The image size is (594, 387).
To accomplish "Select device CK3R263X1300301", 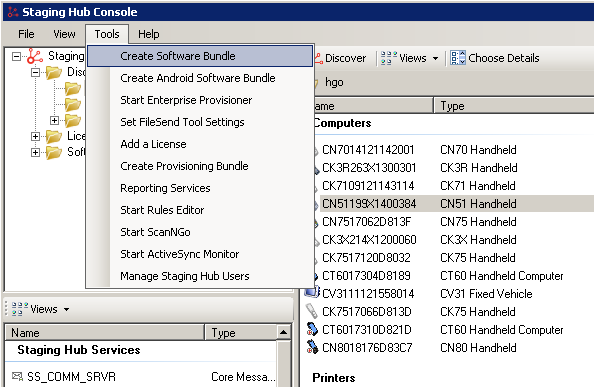I will pos(369,168).
